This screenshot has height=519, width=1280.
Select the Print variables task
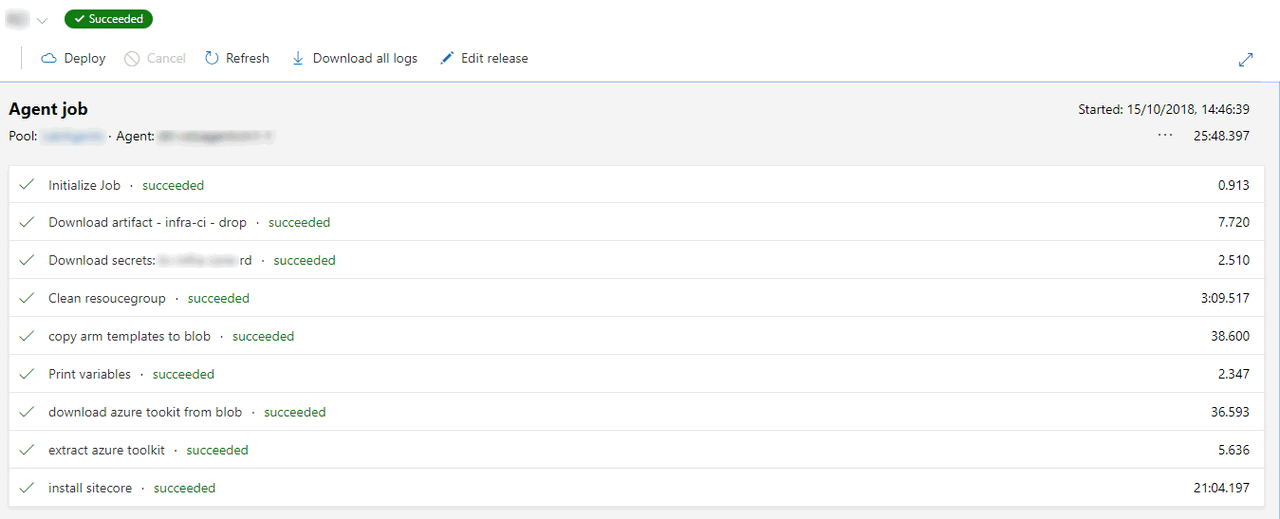(x=89, y=375)
